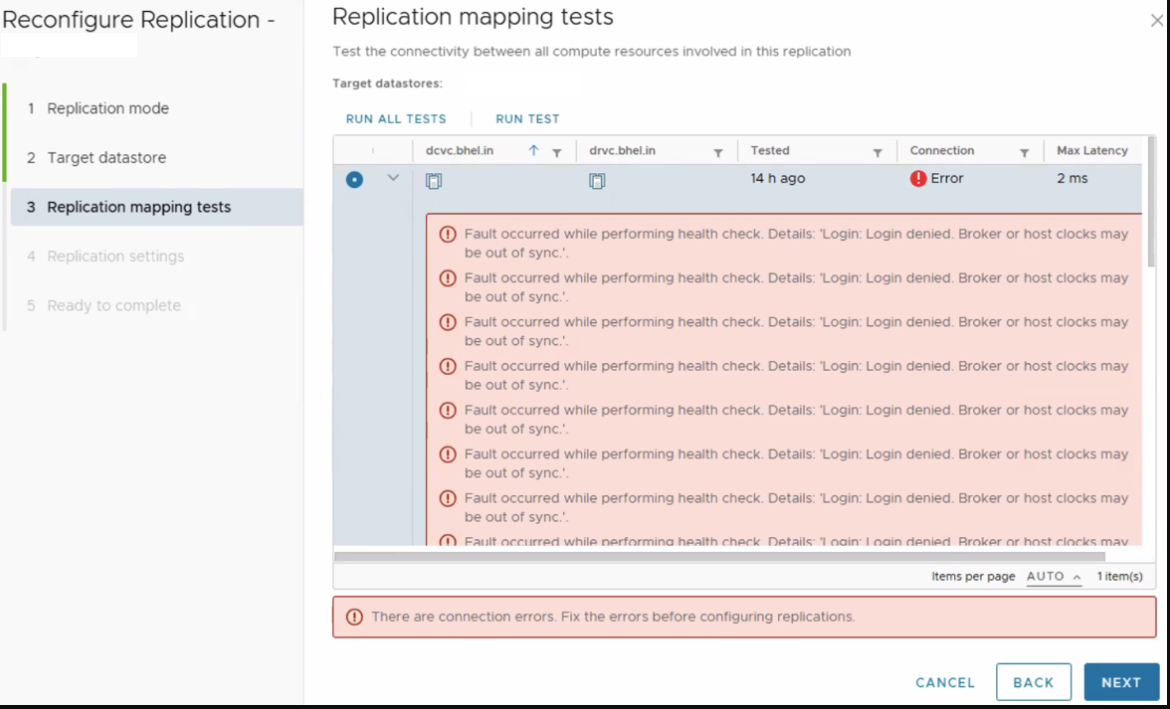Click the '2 ms' latency value
Viewport: 1170px width, 709px height.
(1072, 178)
